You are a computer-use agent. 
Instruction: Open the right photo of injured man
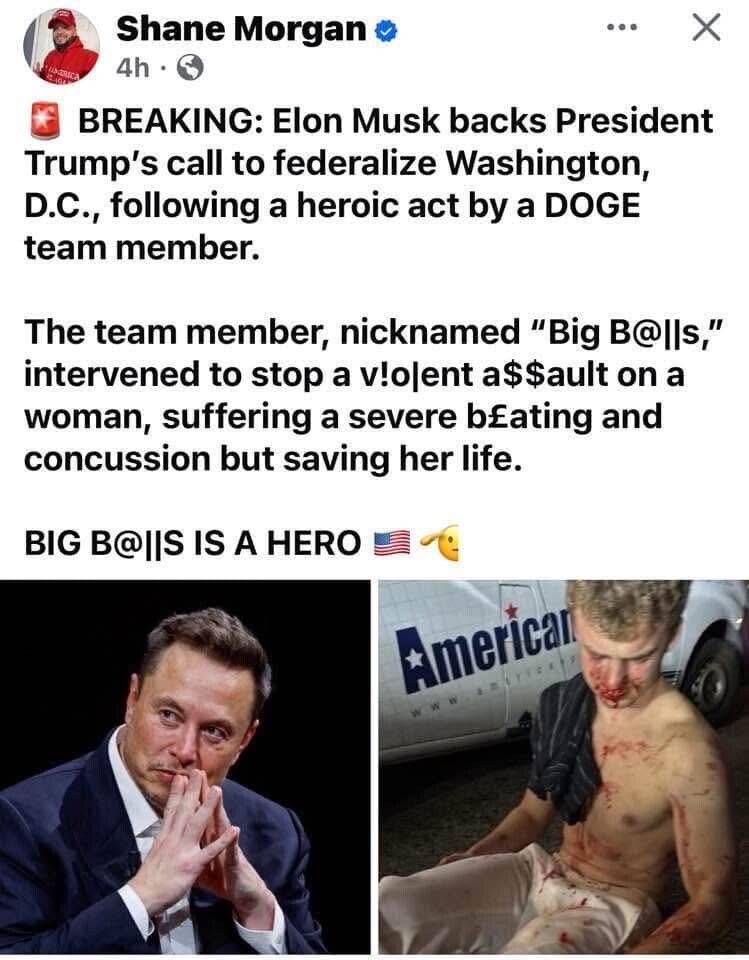(x=563, y=767)
